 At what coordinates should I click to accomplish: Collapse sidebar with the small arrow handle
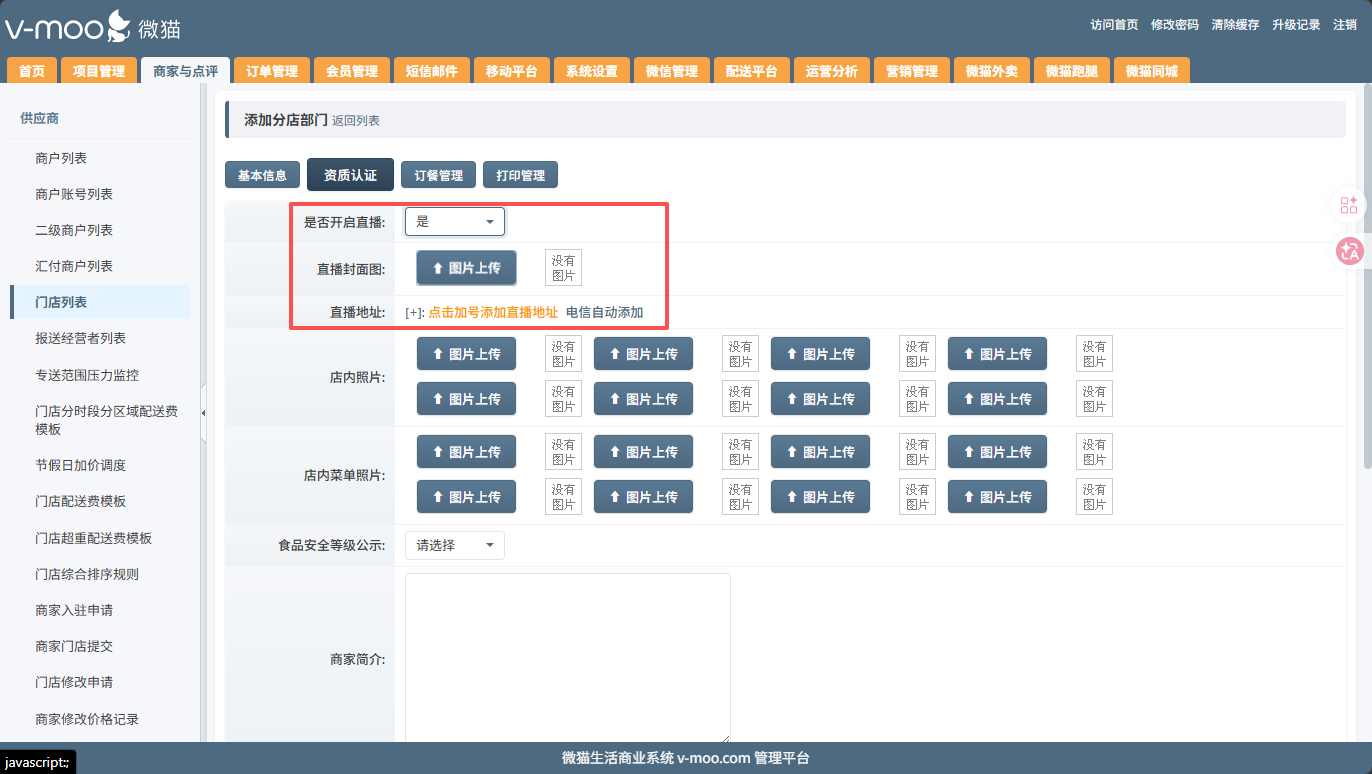tap(204, 412)
